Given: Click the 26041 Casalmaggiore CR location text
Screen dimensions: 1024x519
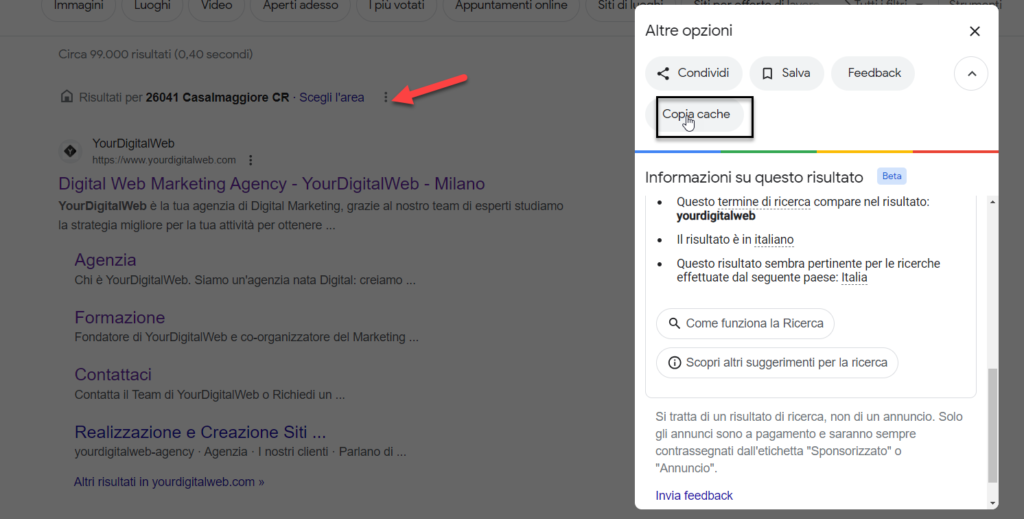Looking at the screenshot, I should (x=217, y=97).
